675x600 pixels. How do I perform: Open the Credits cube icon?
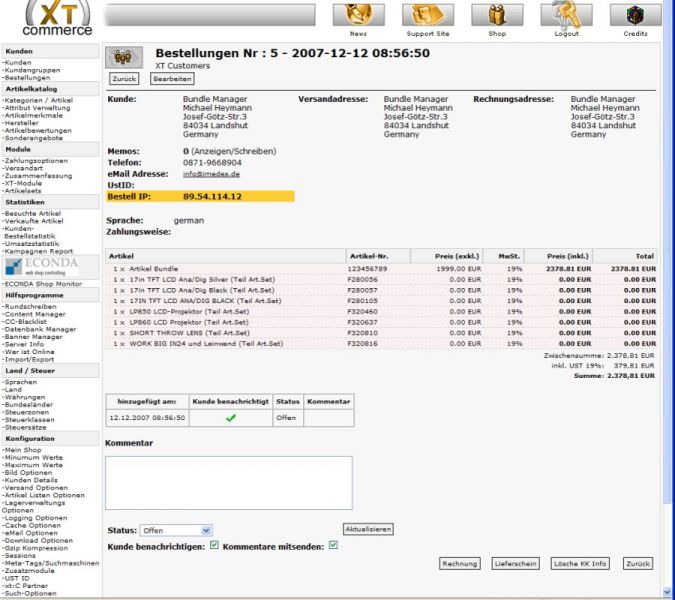tap(635, 15)
